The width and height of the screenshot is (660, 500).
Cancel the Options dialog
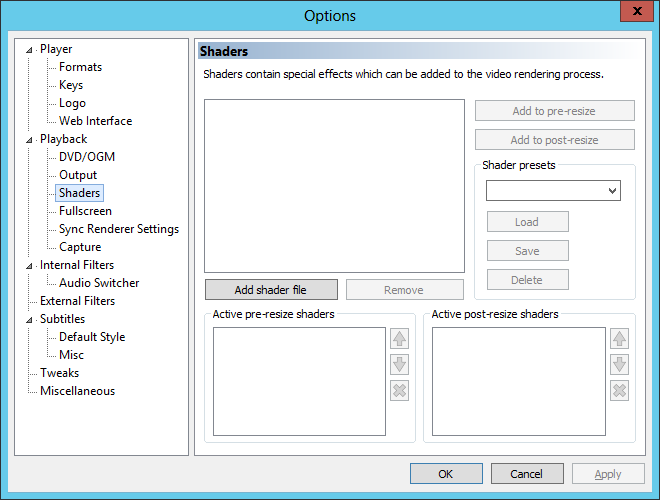point(526,474)
